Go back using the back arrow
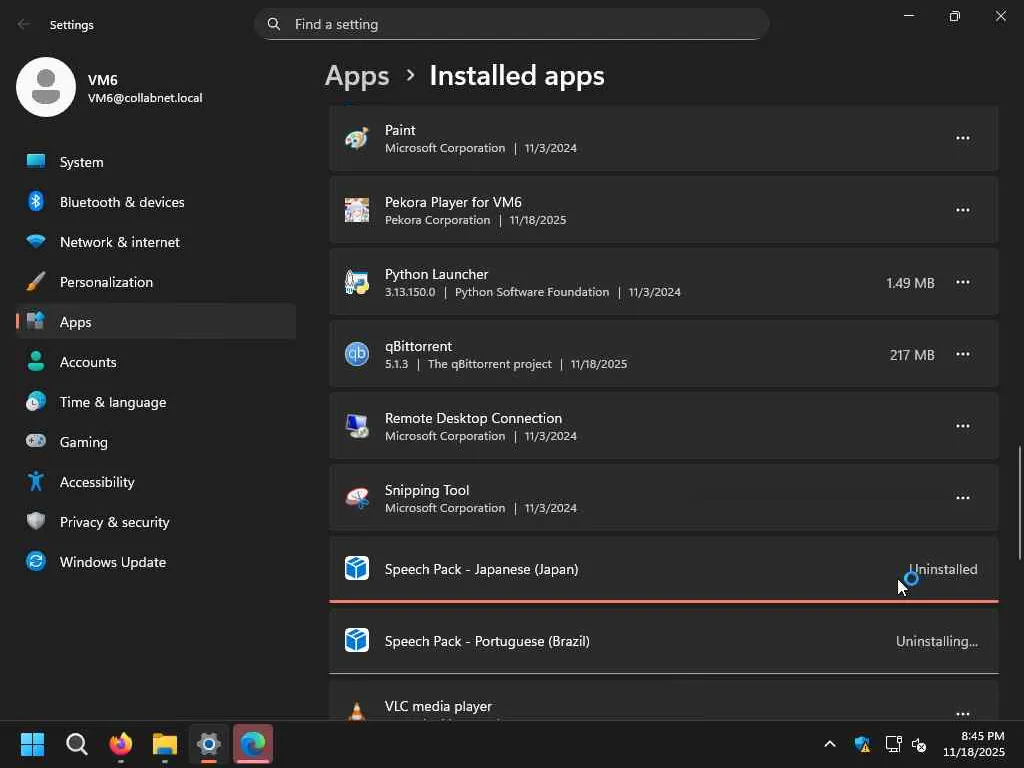 point(24,24)
